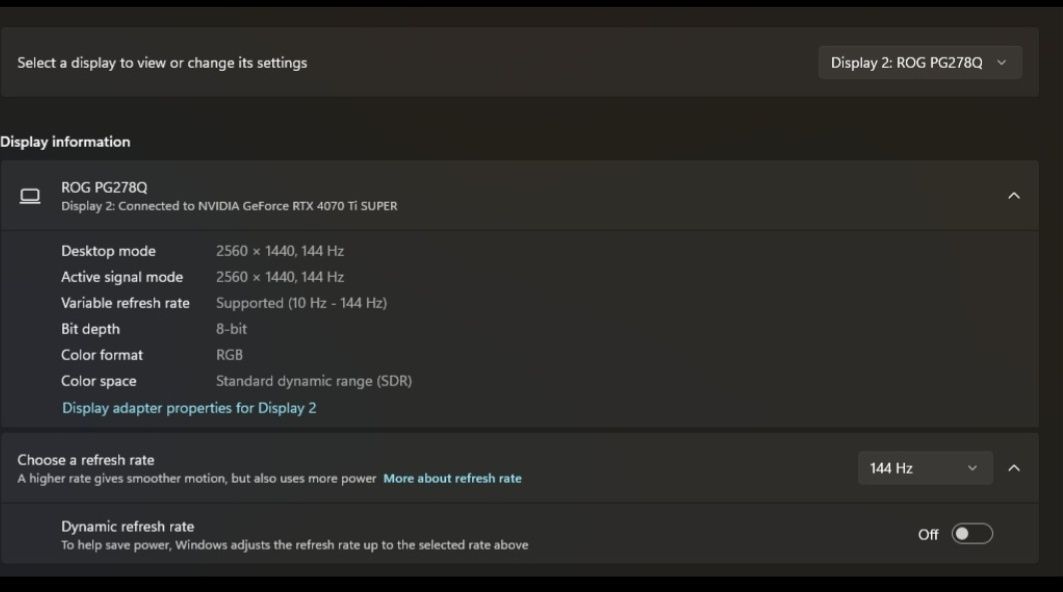This screenshot has width=1063, height=592.
Task: Select the Active signal mode value
Action: [279, 277]
